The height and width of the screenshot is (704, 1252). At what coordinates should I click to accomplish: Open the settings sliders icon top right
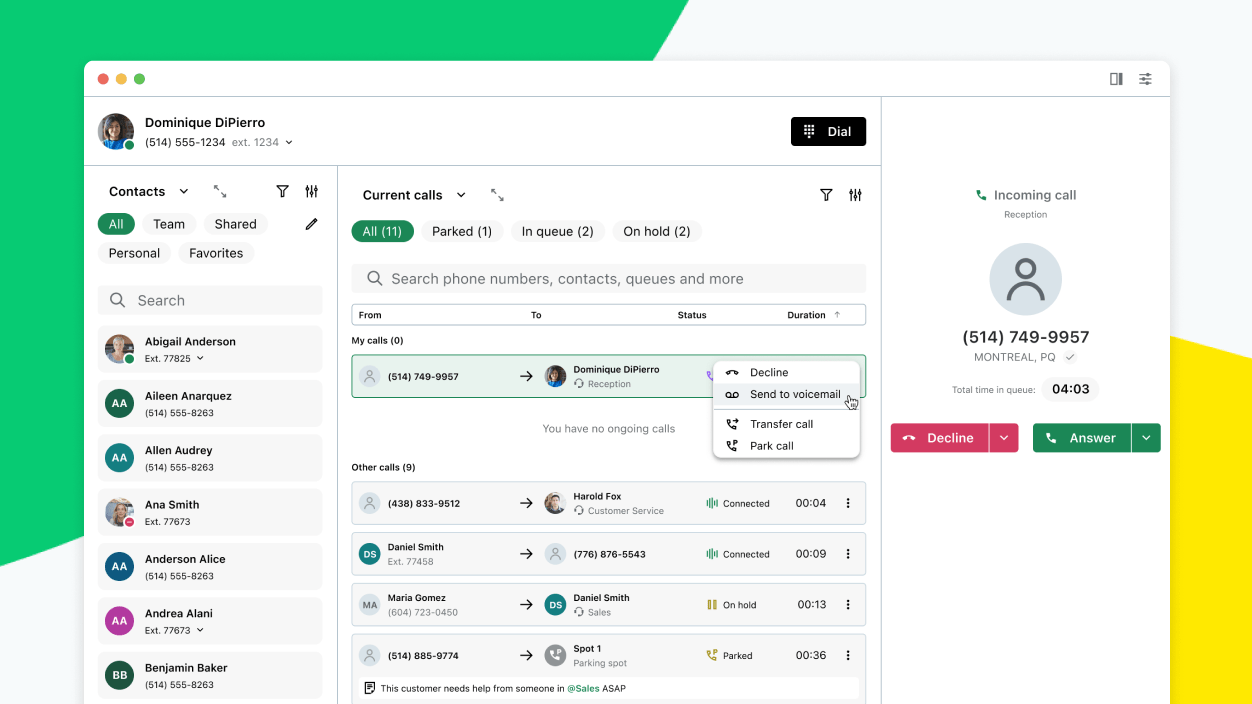tap(1145, 78)
